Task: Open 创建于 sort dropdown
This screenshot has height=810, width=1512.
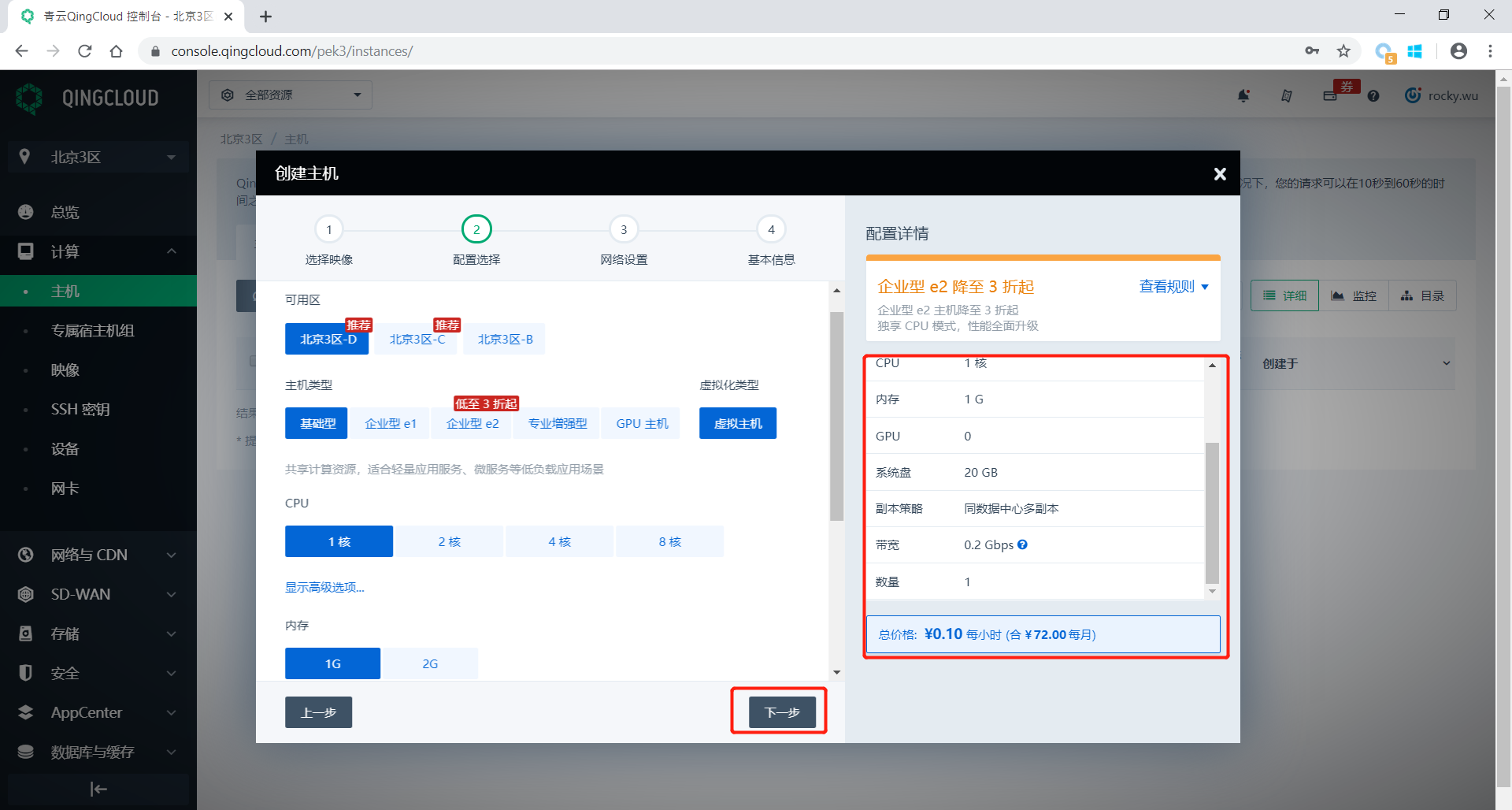Action: (1356, 363)
